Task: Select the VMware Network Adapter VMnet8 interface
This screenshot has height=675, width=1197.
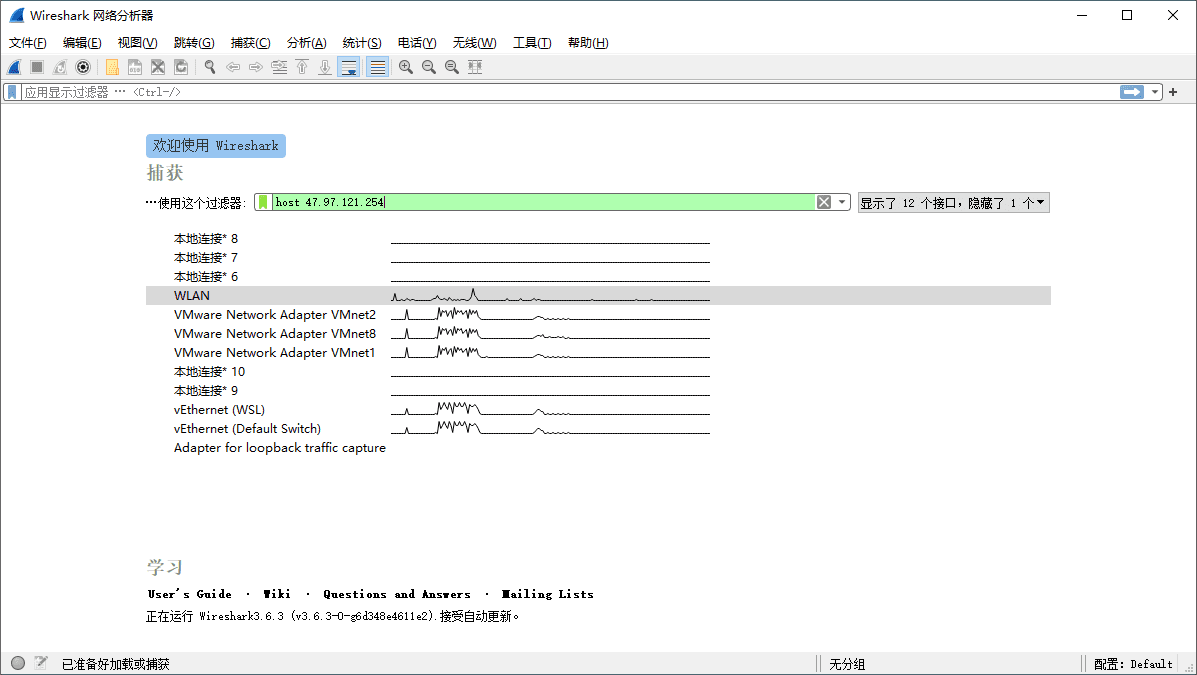Action: pos(275,333)
